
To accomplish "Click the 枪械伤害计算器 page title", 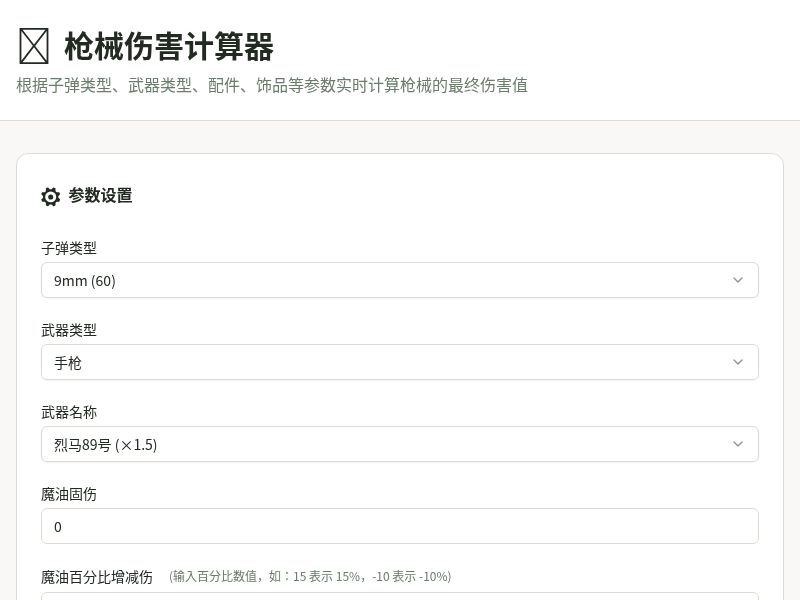I will point(169,47).
